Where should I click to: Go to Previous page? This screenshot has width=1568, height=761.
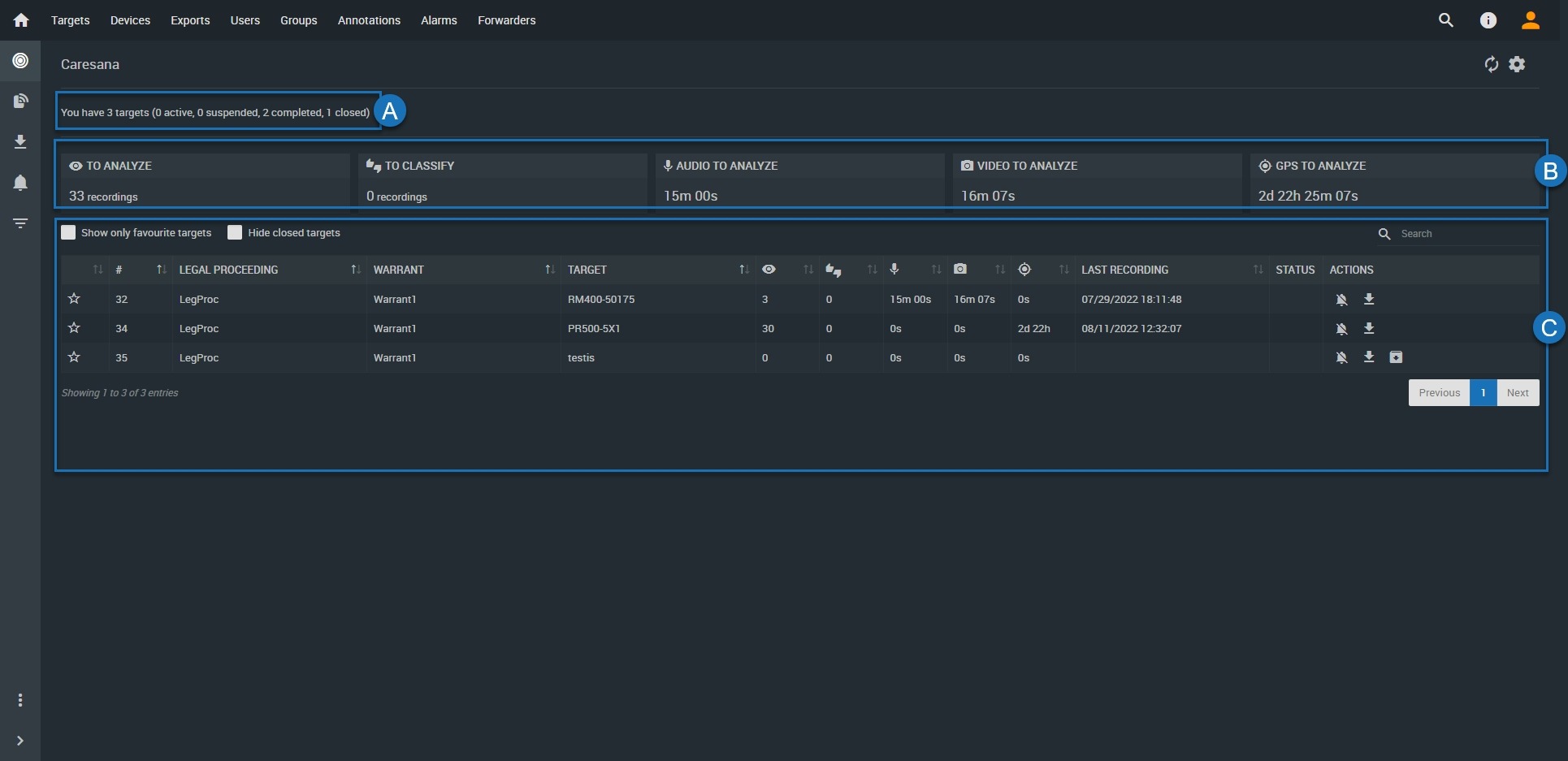[x=1439, y=393]
